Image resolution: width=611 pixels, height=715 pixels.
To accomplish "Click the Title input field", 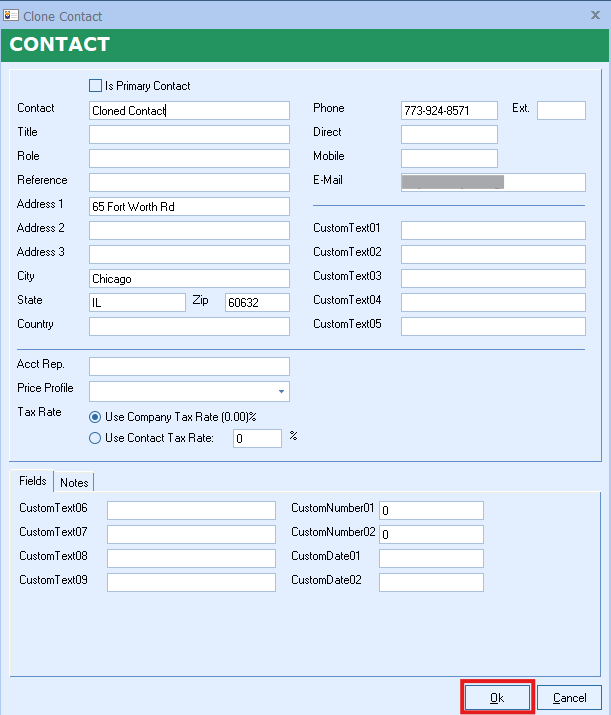I will [x=189, y=135].
